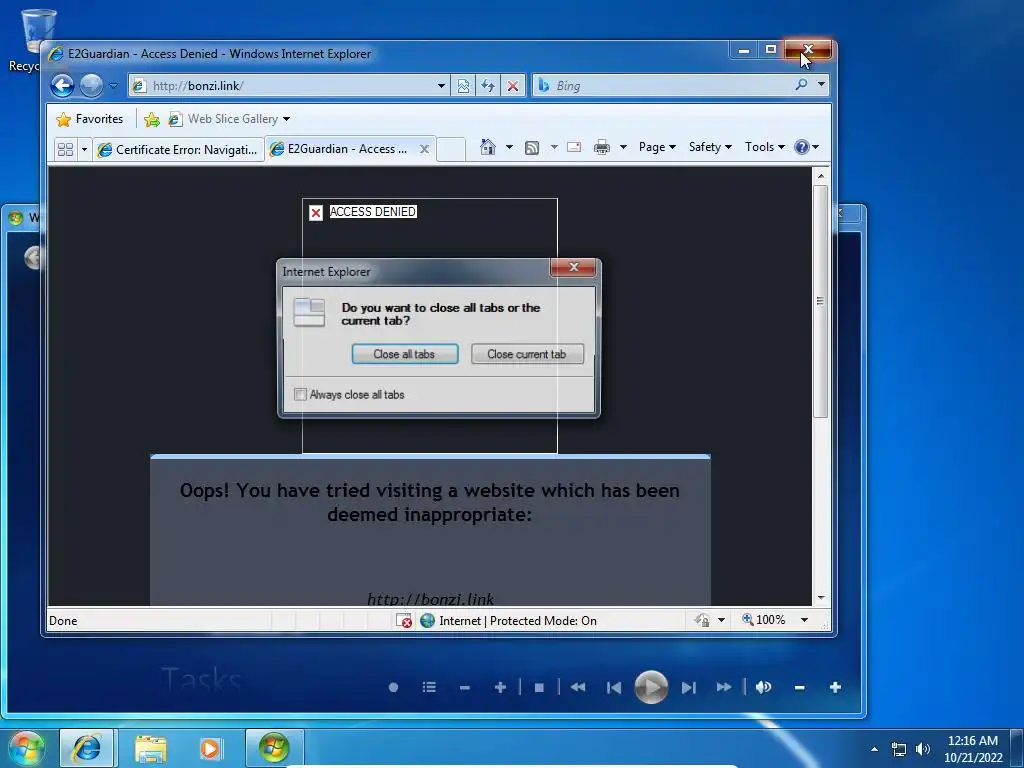Click the red Stop loading icon
1024x768 pixels.
[513, 86]
